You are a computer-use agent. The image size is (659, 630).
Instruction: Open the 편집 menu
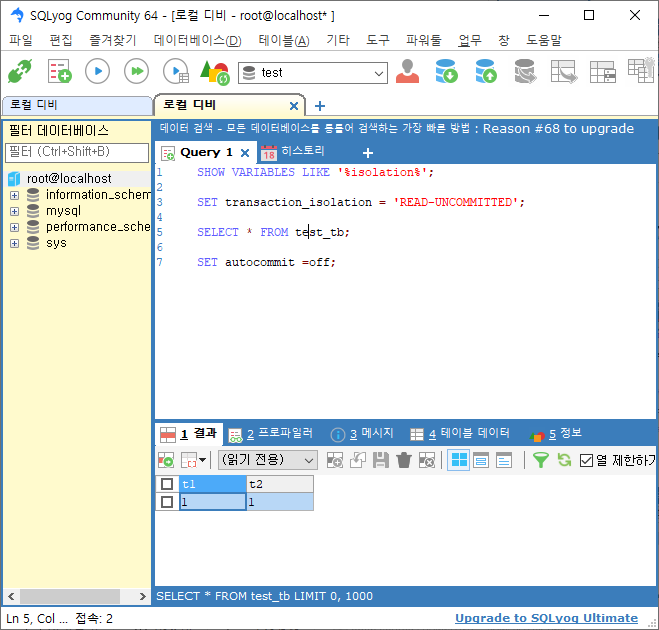coord(61,40)
